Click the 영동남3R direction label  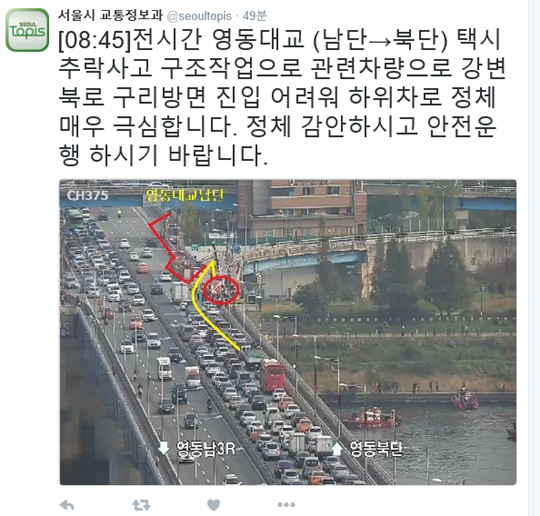[x=206, y=448]
